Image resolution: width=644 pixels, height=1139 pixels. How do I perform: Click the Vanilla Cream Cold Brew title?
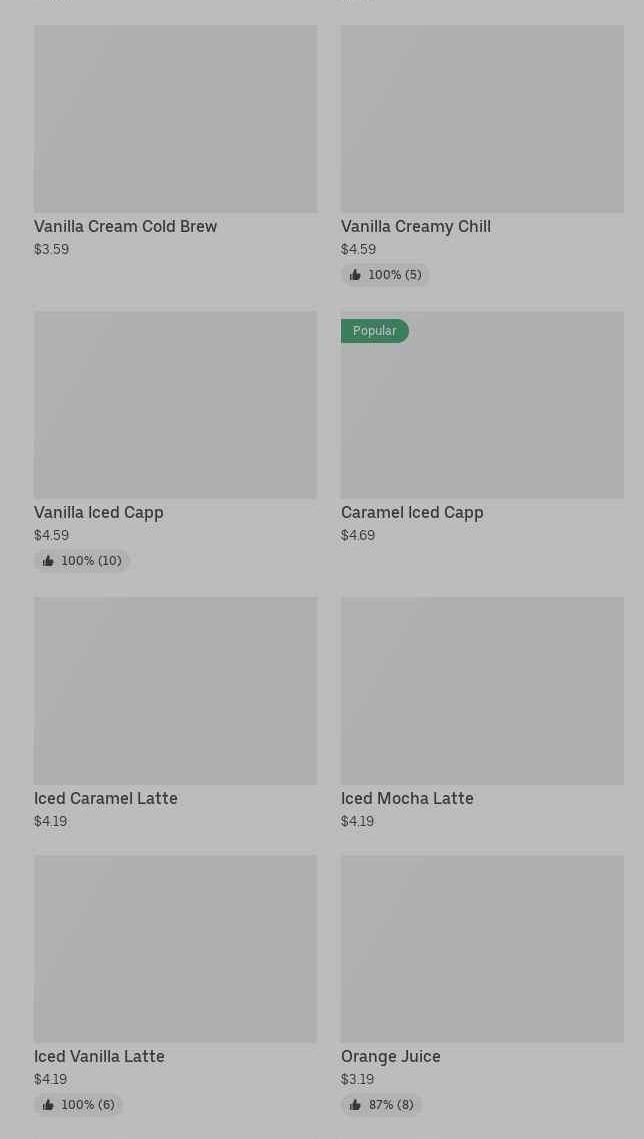click(x=126, y=227)
